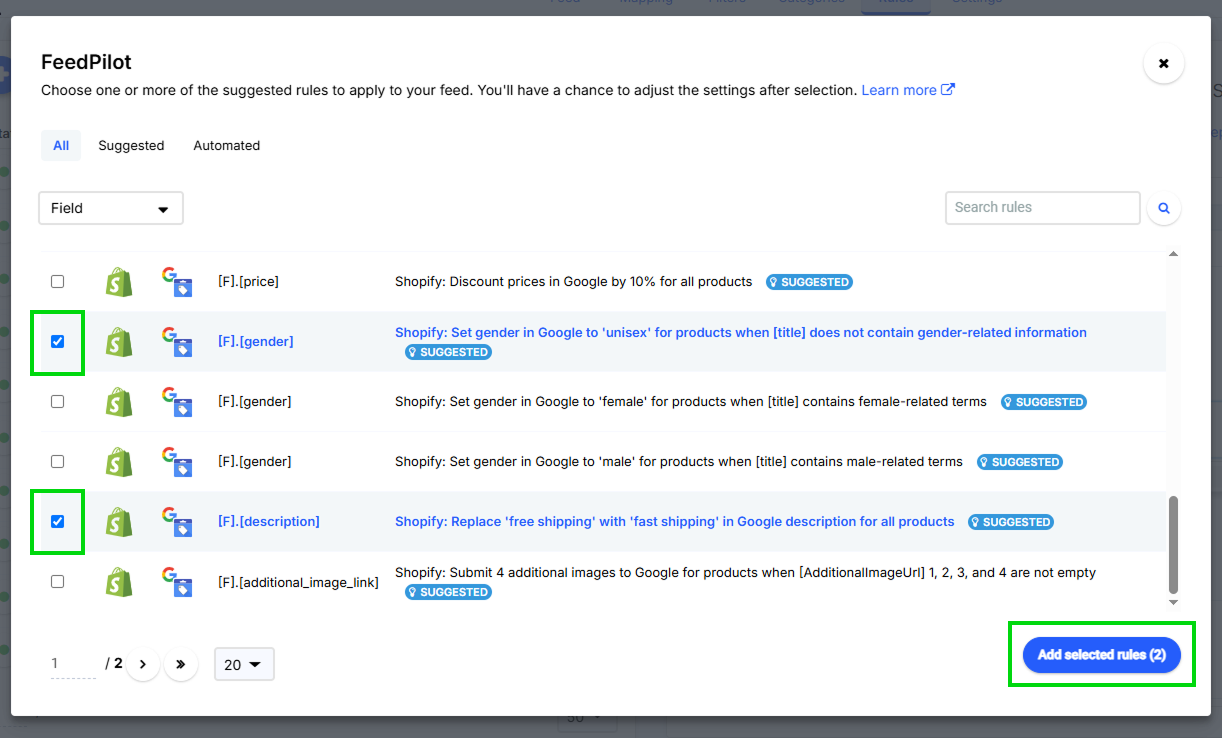Close the FeedPilot dialog with X
This screenshot has width=1222, height=738.
click(x=1163, y=63)
